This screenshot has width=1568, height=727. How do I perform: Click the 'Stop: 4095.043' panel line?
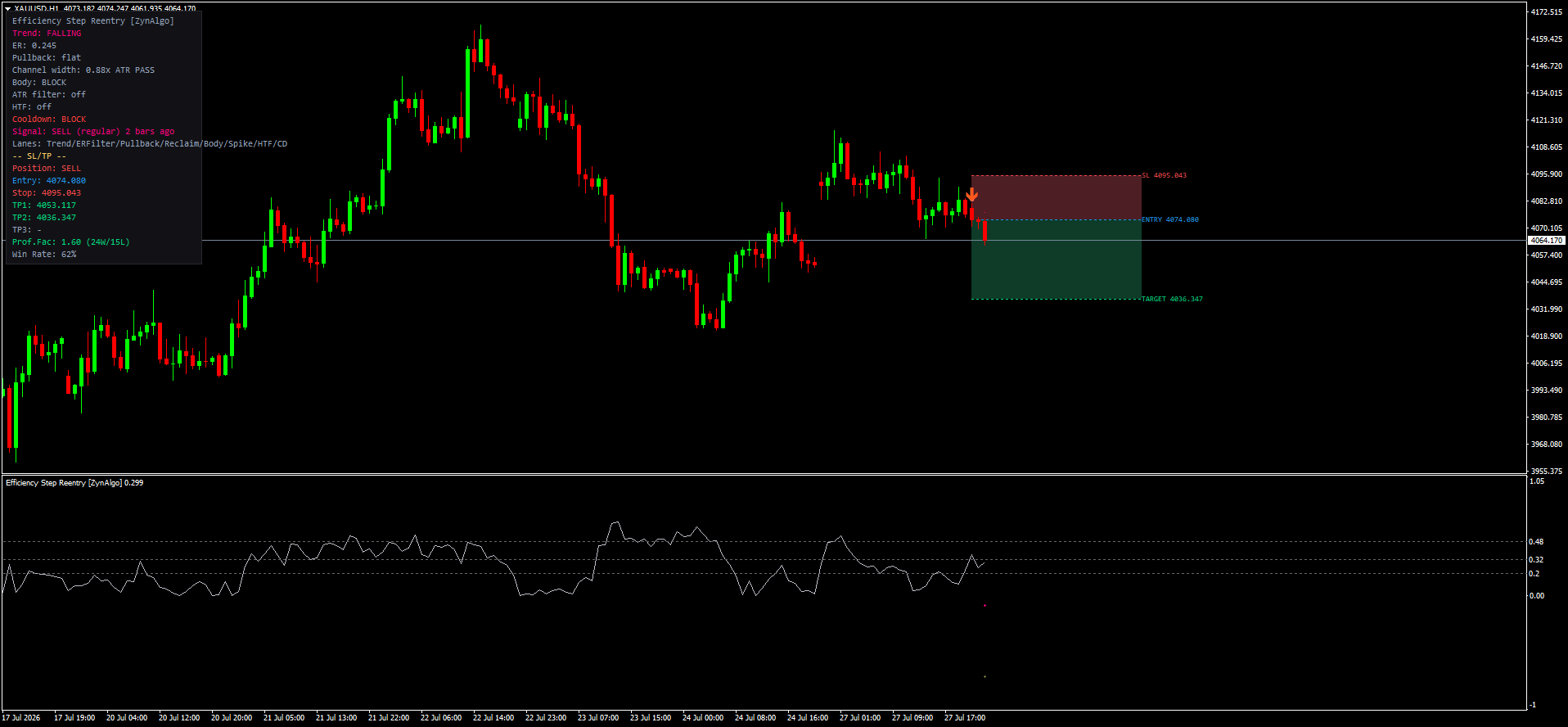(47, 193)
